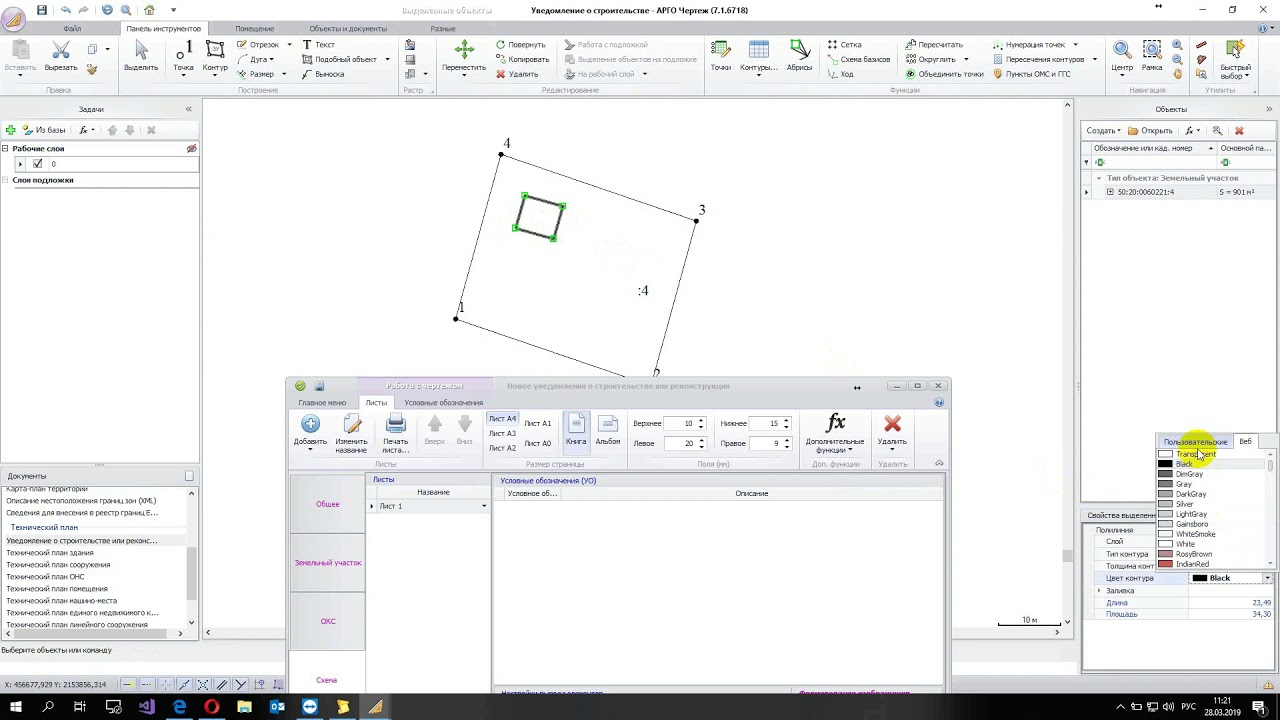Click red delete cross in Объекты panel
1280x720 pixels.
tap(1239, 130)
